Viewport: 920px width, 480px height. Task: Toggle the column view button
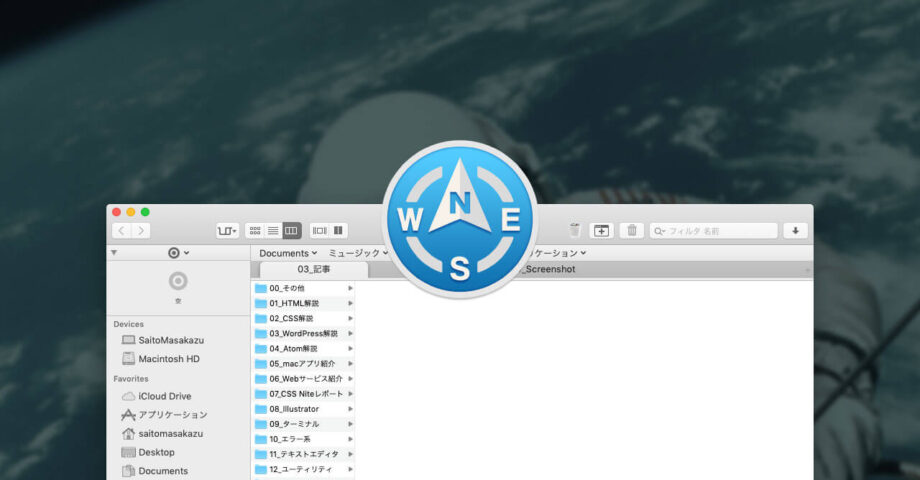pos(291,231)
